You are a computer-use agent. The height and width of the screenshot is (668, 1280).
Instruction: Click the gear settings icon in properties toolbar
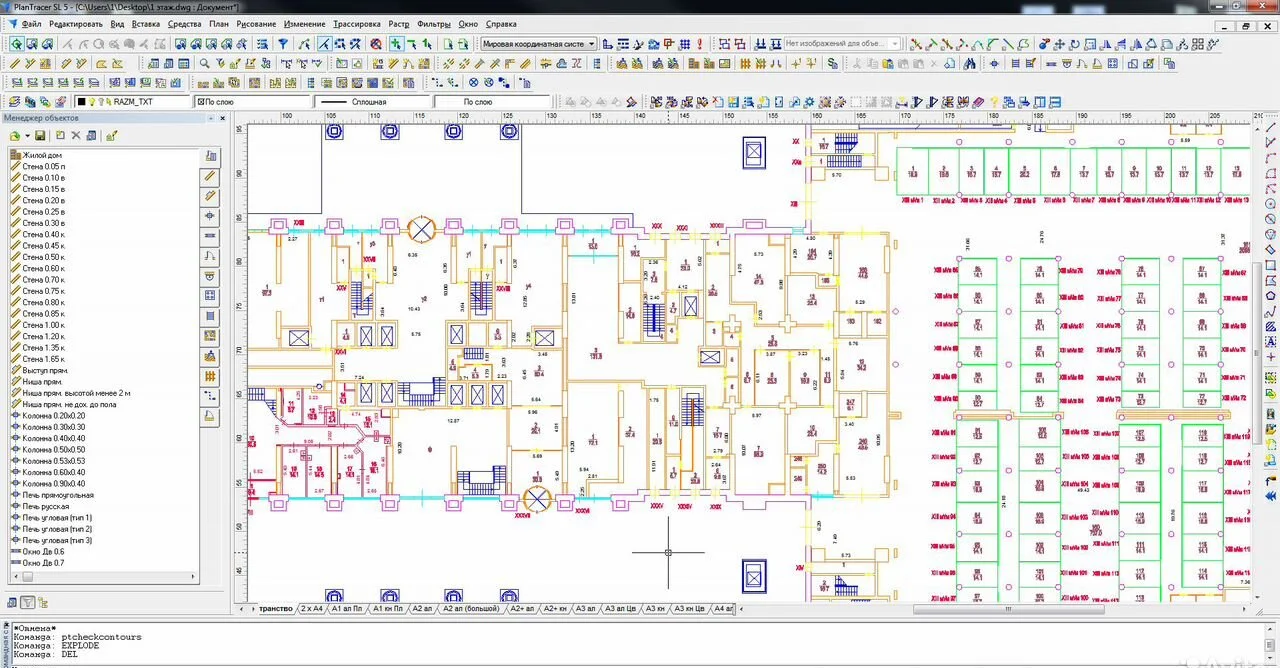click(809, 102)
